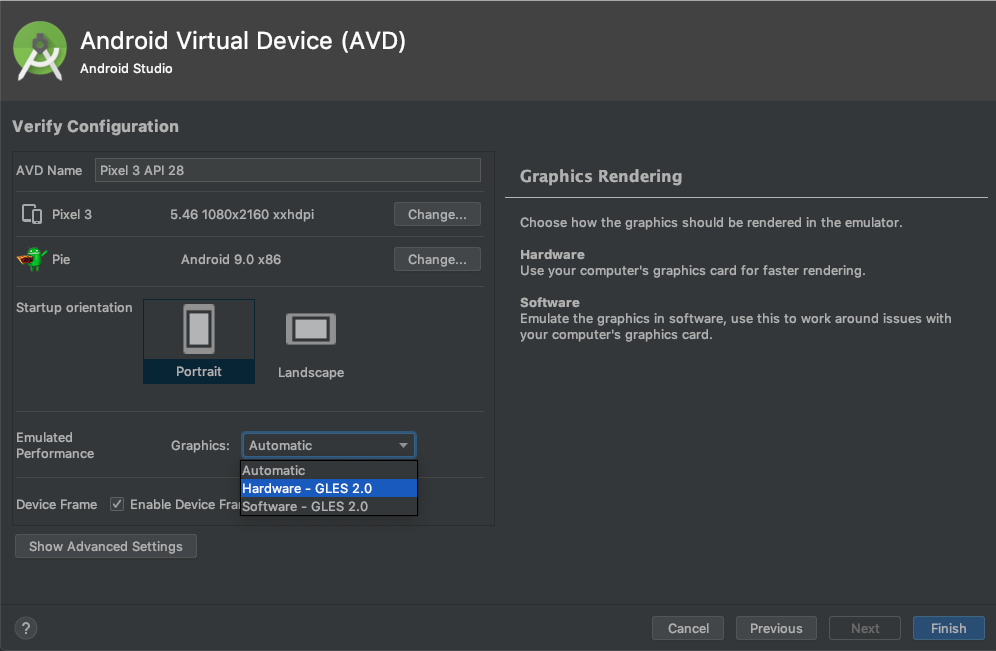The width and height of the screenshot is (996, 651).
Task: Click the AVD Name text field
Action: (287, 170)
